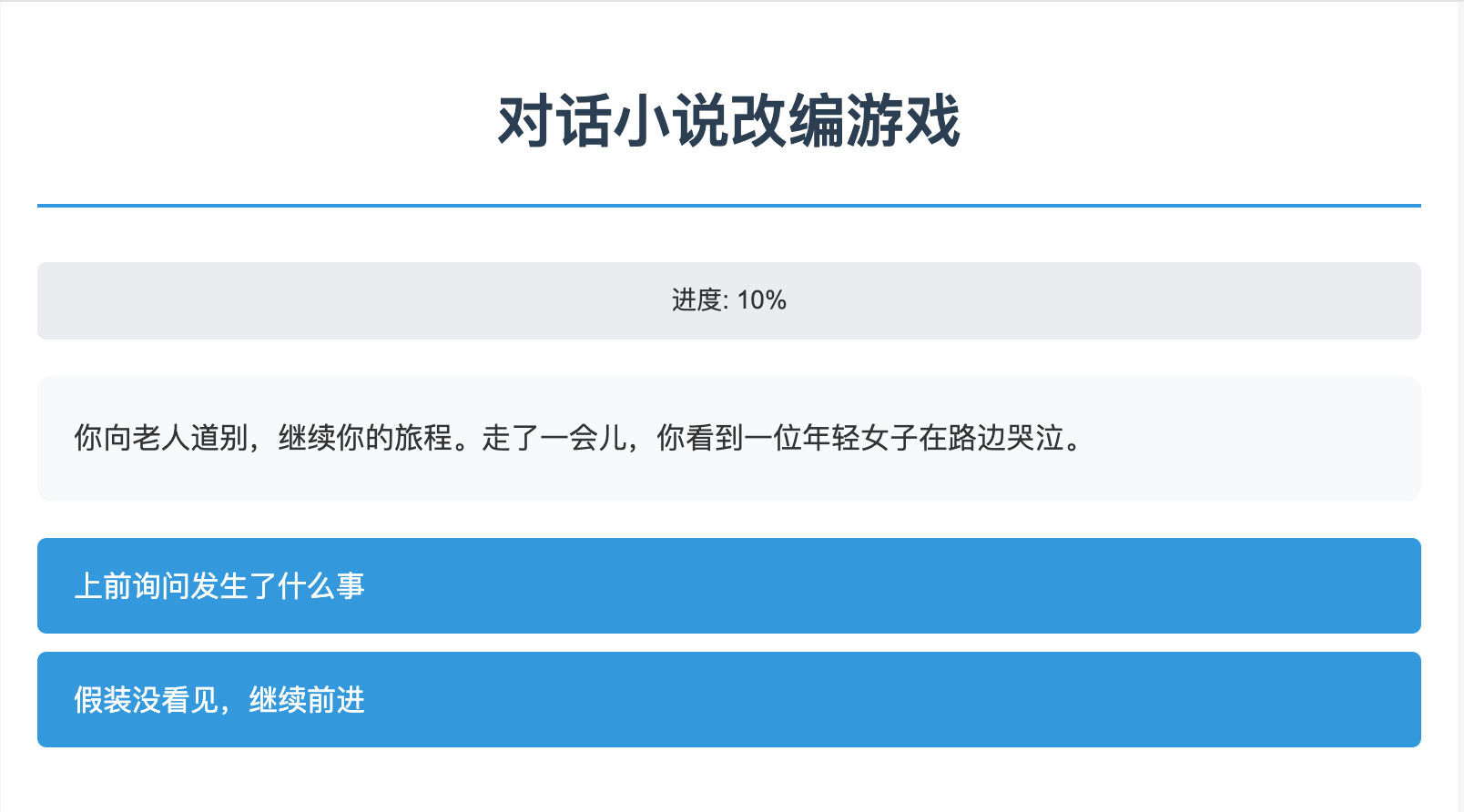
Task: Click 改编 in the page title
Action: (x=787, y=121)
